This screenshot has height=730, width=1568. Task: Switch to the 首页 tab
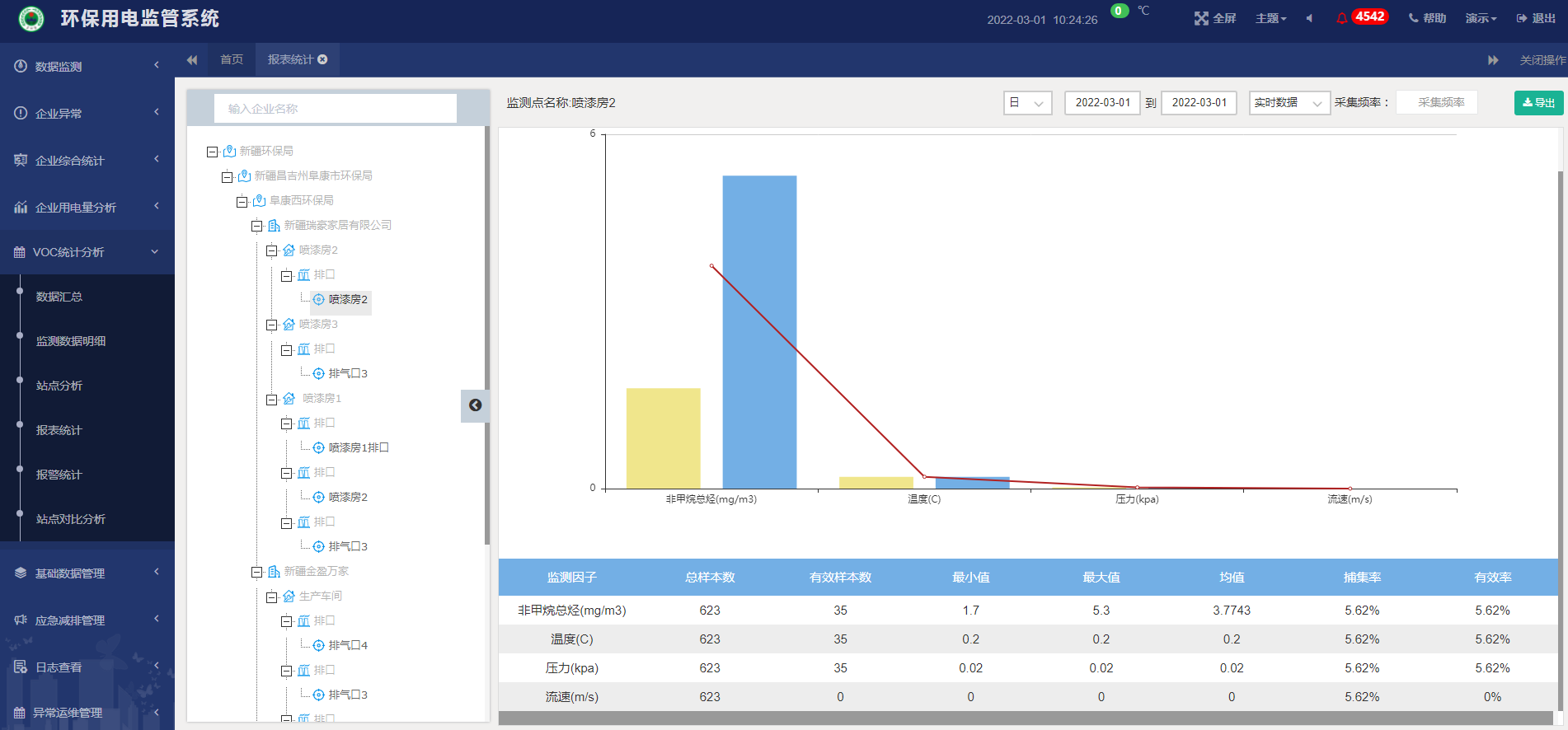[x=232, y=59]
